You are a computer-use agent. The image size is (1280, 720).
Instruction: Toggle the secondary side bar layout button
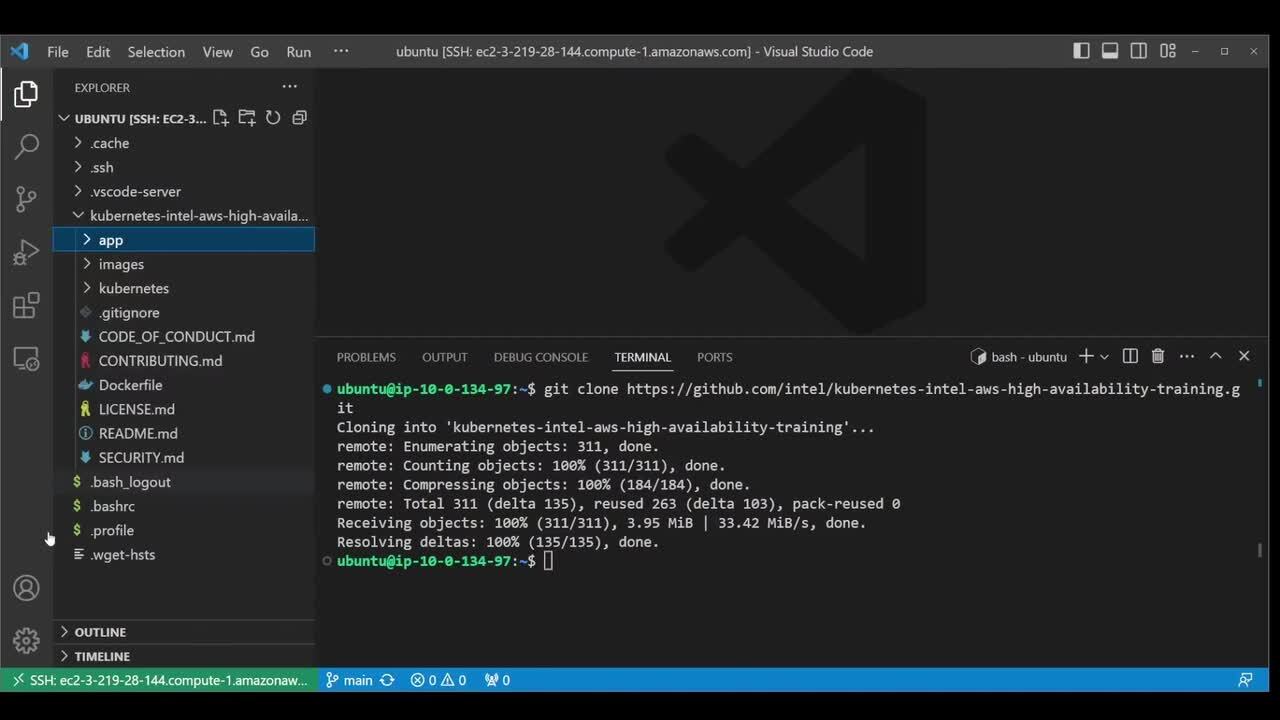point(1139,51)
